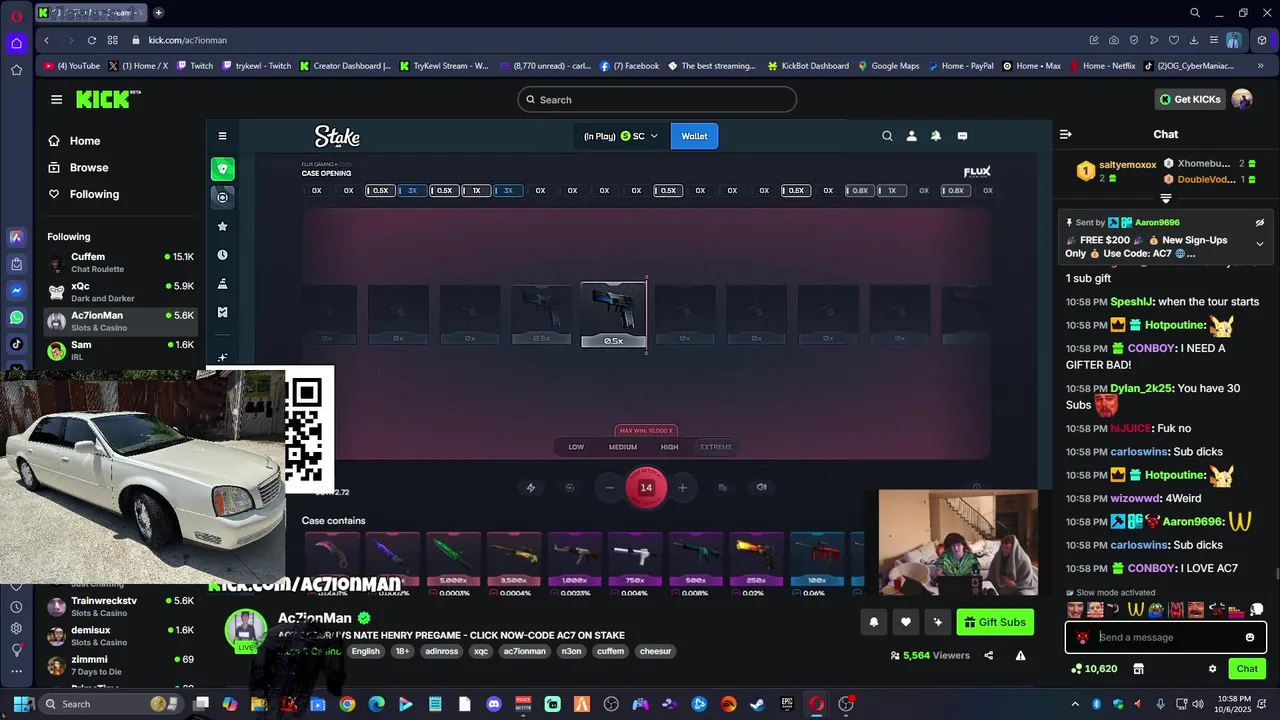Image resolution: width=1280 pixels, height=720 pixels.
Task: Click the English stream tag
Action: click(x=365, y=651)
